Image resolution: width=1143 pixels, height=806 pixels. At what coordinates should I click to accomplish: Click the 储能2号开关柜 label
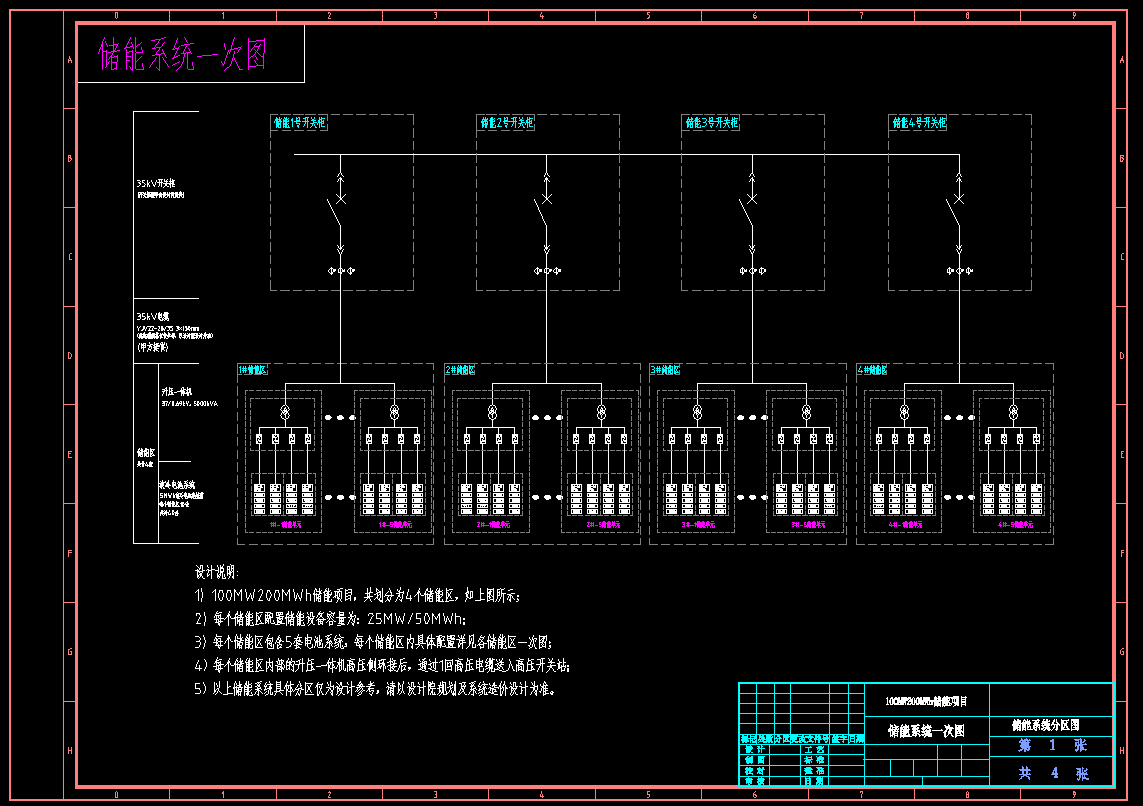coord(507,122)
